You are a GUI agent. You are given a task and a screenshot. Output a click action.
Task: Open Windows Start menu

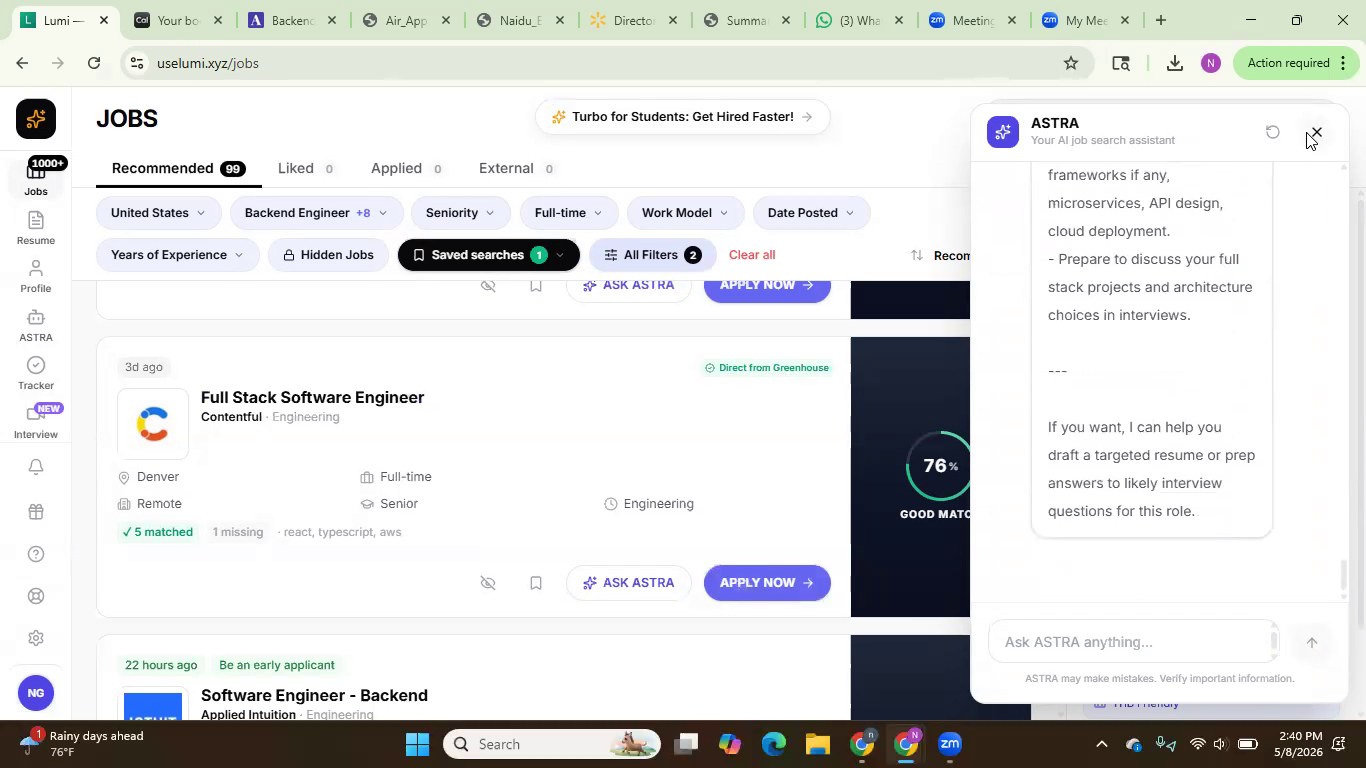pyautogui.click(x=417, y=744)
